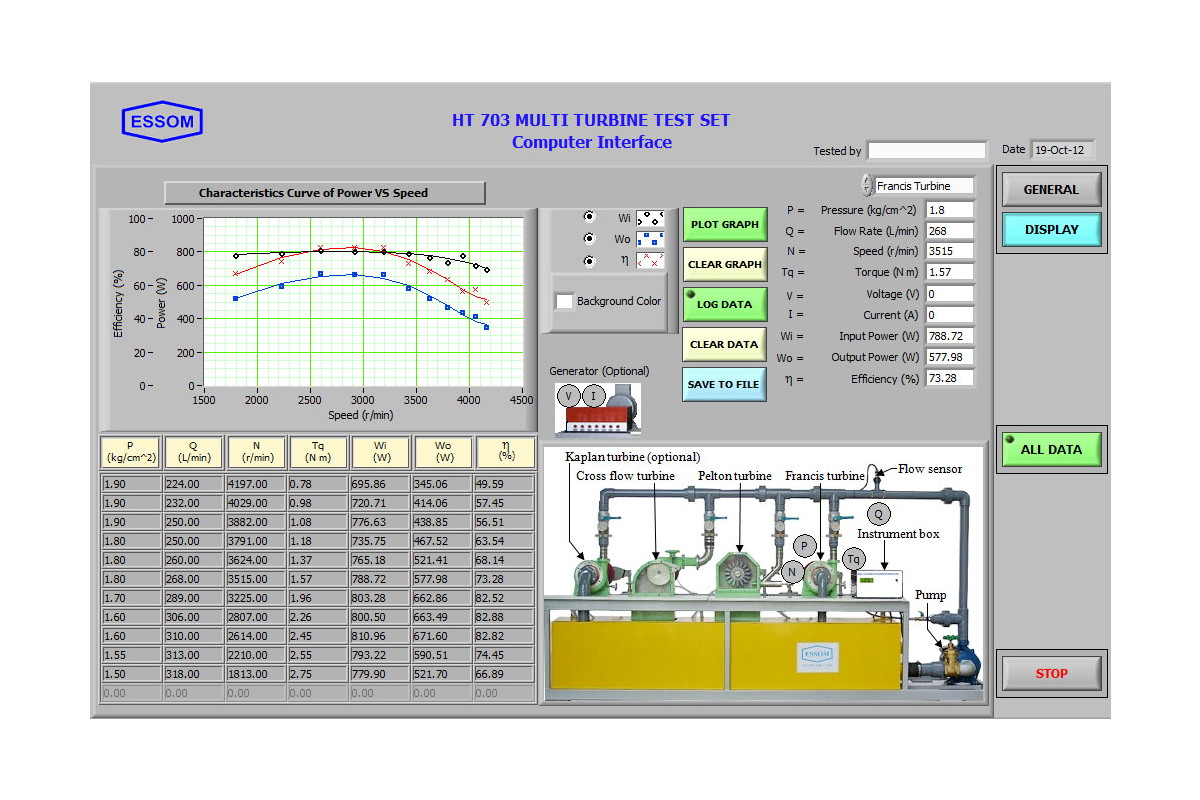Open the η marker style selector
The height and width of the screenshot is (800, 1200).
pos(650,260)
